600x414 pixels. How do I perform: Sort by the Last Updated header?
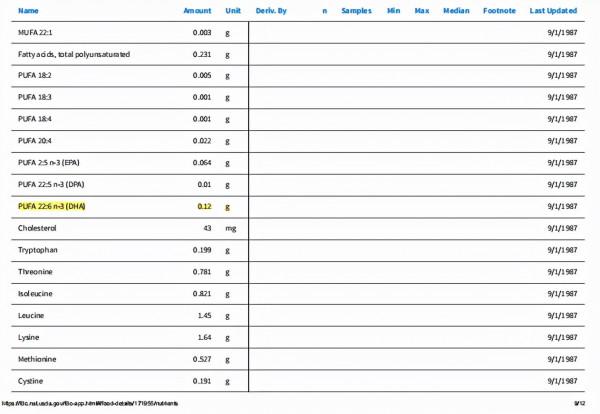tap(553, 10)
